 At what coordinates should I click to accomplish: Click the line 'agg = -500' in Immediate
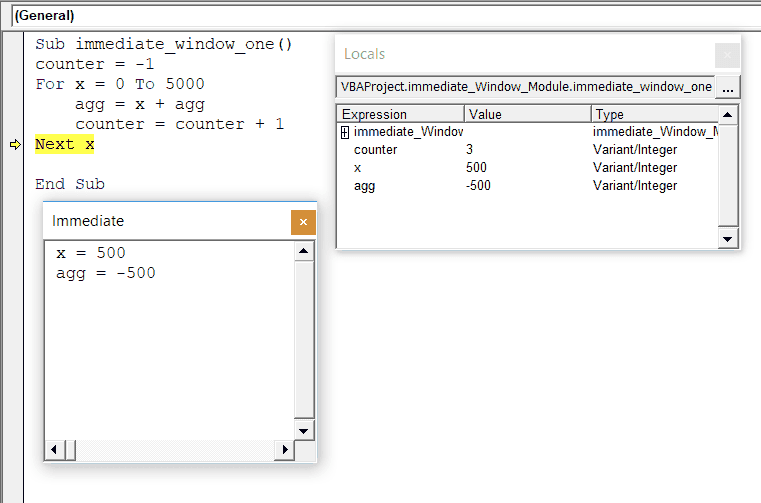(x=106, y=273)
